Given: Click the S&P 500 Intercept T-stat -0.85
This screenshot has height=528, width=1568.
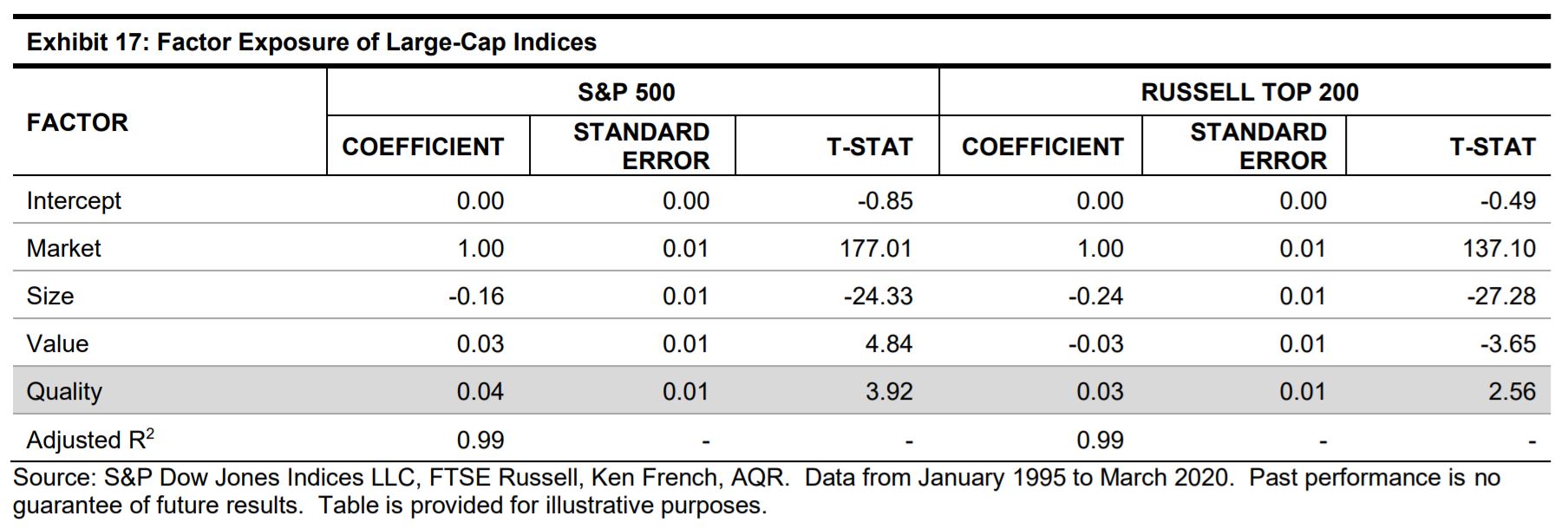Looking at the screenshot, I should tap(885, 201).
